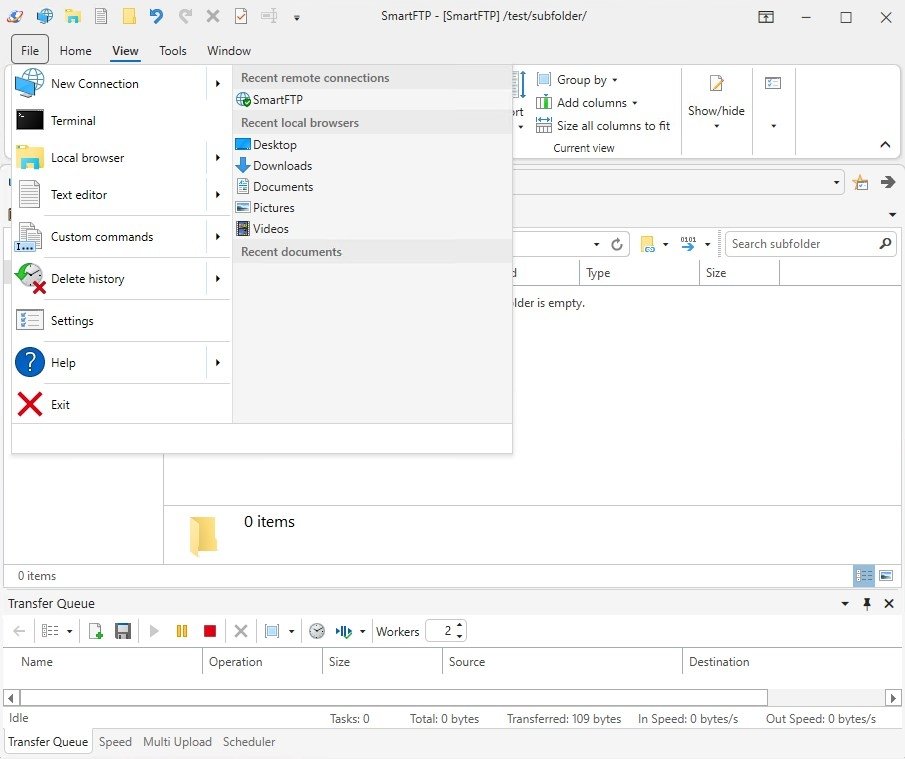Select Custom commands menu entry
Screen dimensions: 905x759
(x=110, y=237)
